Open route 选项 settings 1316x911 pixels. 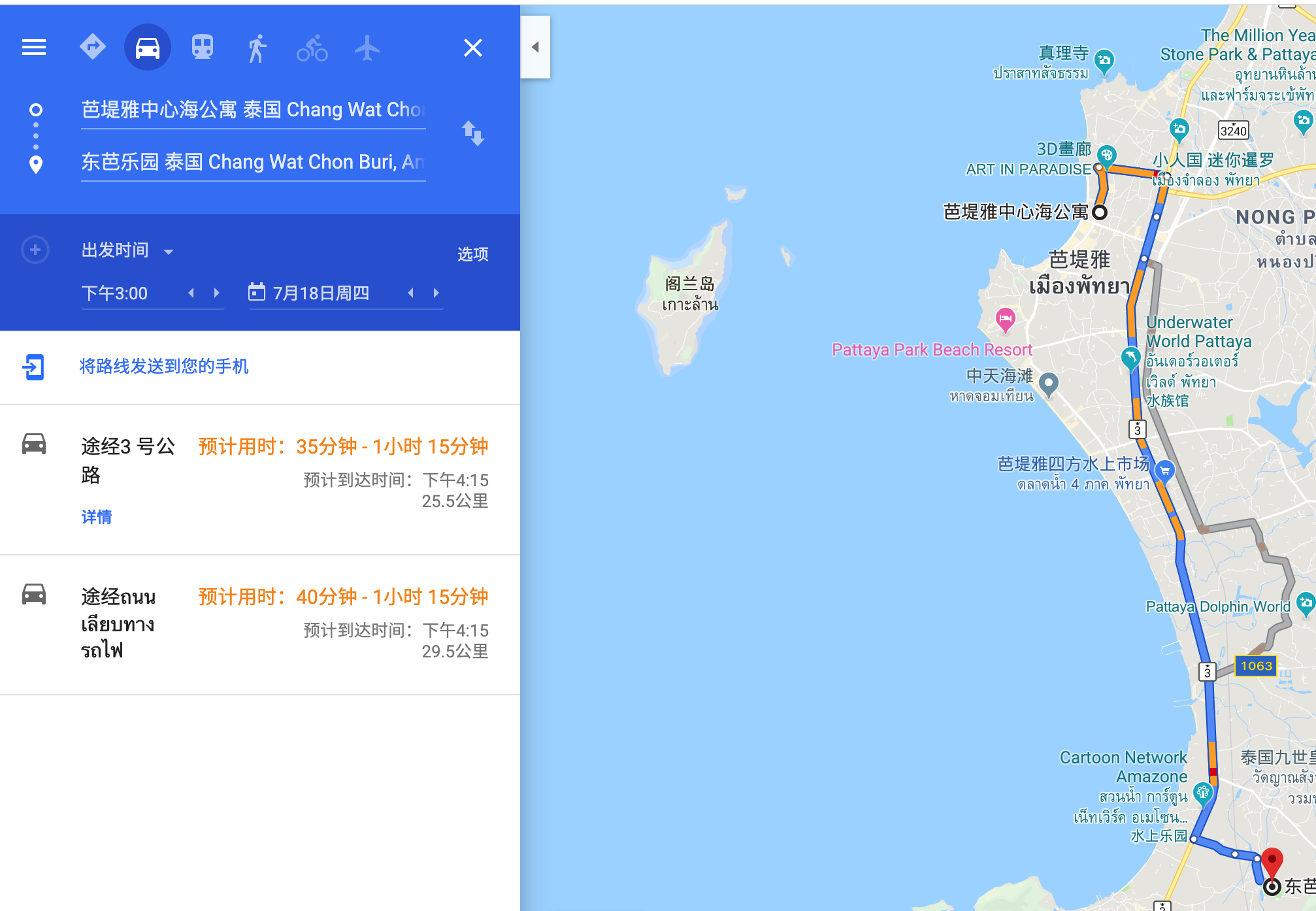pyautogui.click(x=472, y=254)
